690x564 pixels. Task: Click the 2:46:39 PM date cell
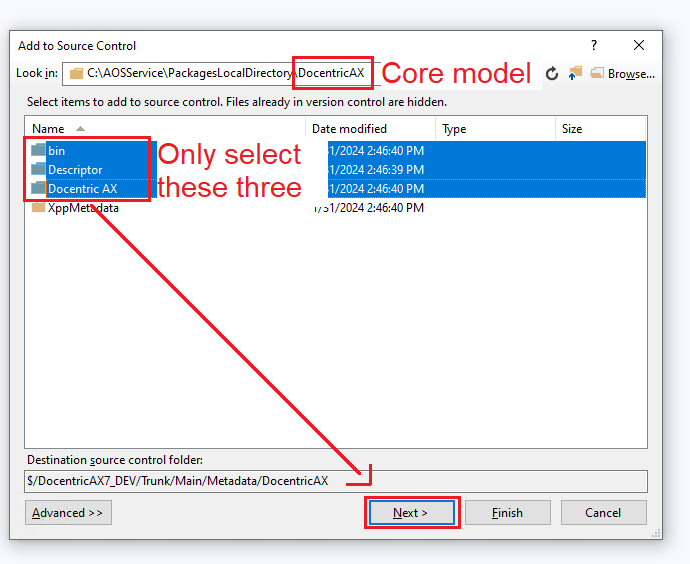376,170
